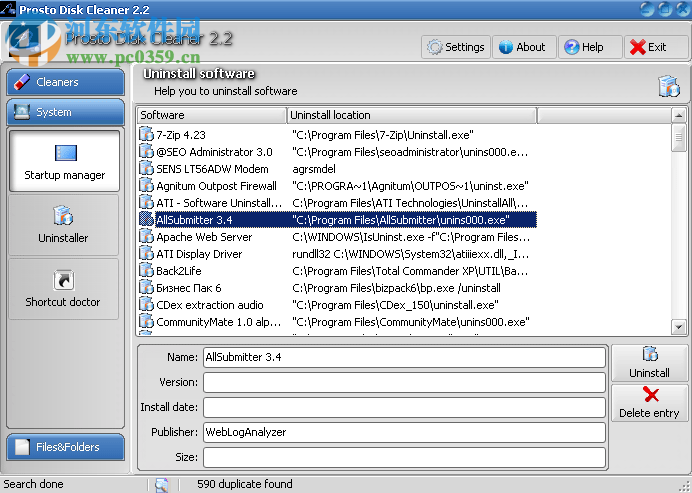Click the Size input field

(404, 457)
